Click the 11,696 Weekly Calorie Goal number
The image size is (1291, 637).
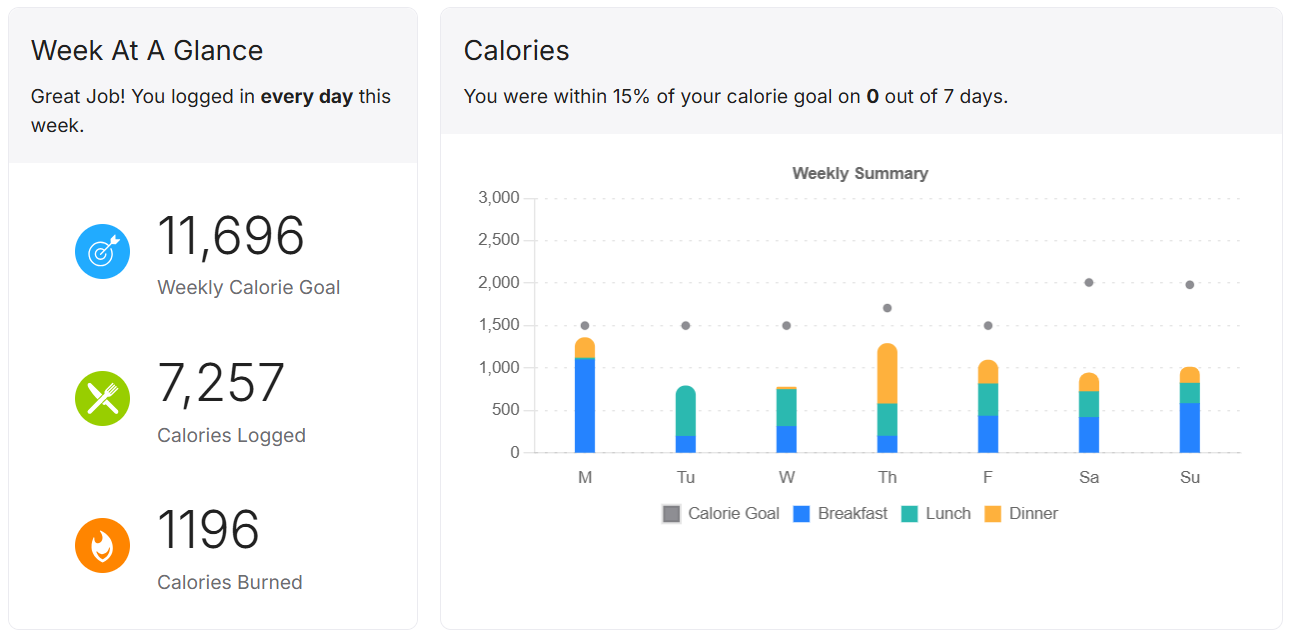tap(231, 237)
